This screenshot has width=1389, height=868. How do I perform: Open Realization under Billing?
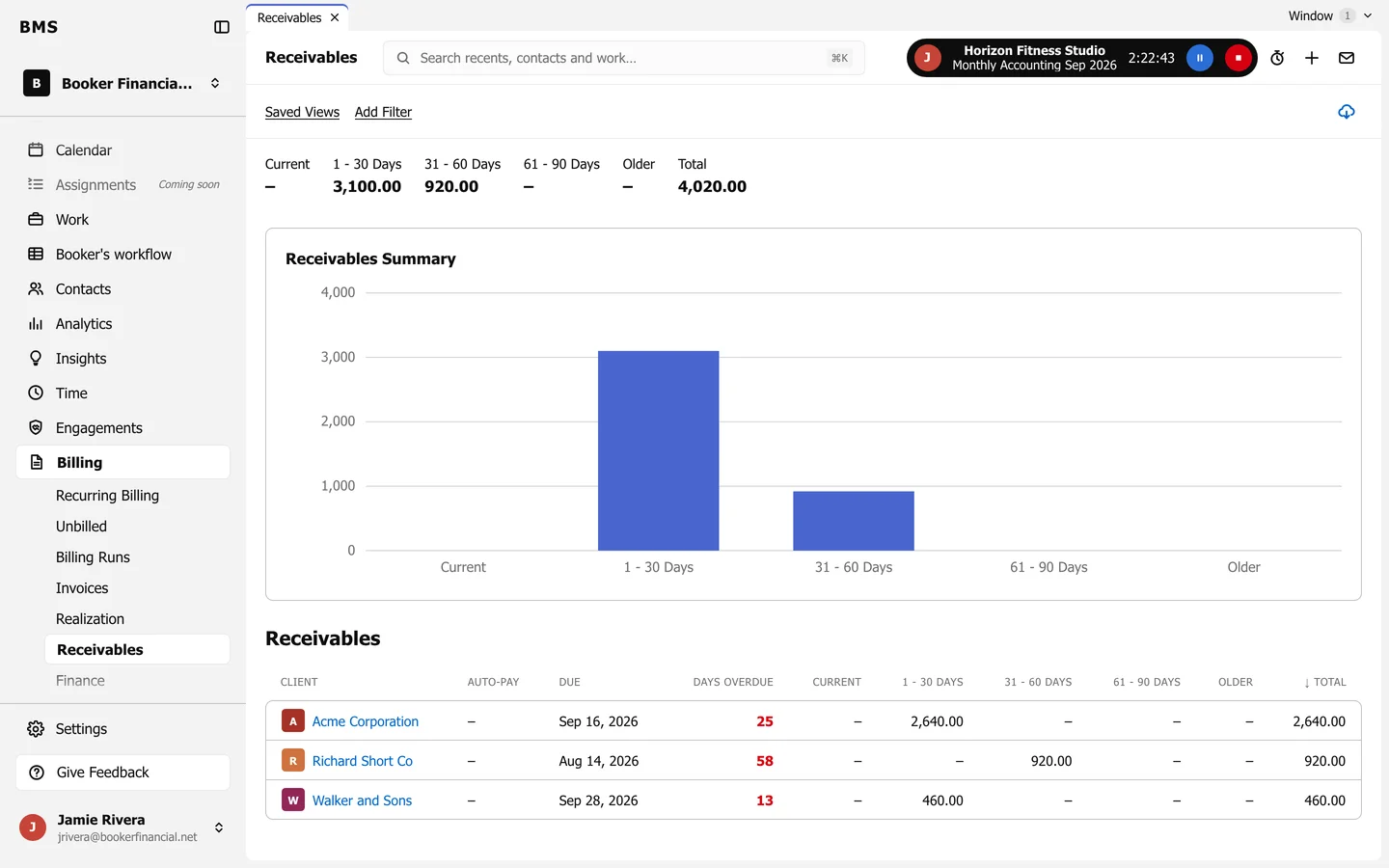click(90, 619)
